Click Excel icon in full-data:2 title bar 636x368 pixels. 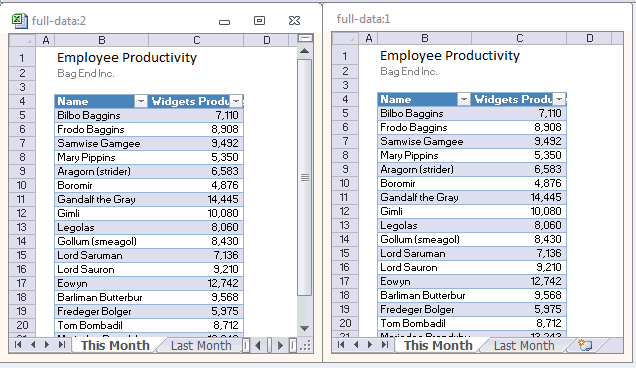click(x=19, y=21)
